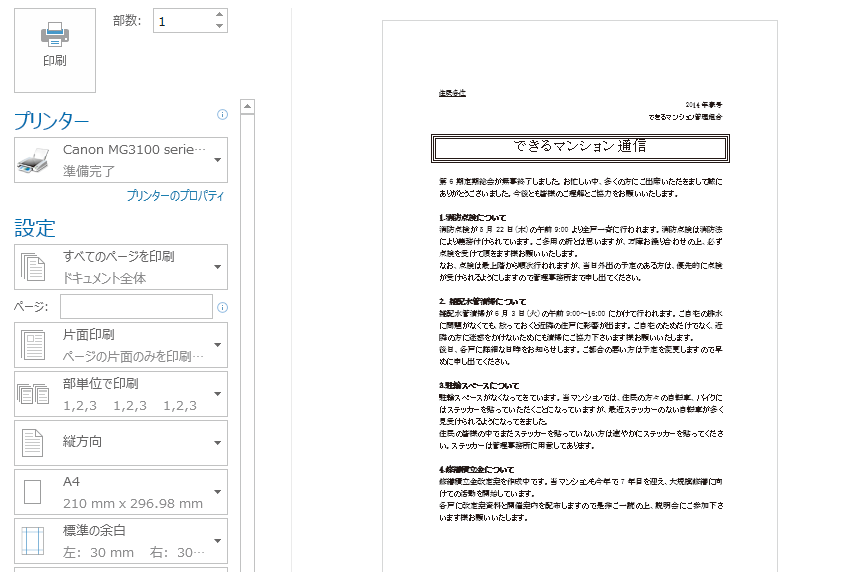Click the できるマンション通信 title in preview
The height and width of the screenshot is (572, 858).
point(580,146)
